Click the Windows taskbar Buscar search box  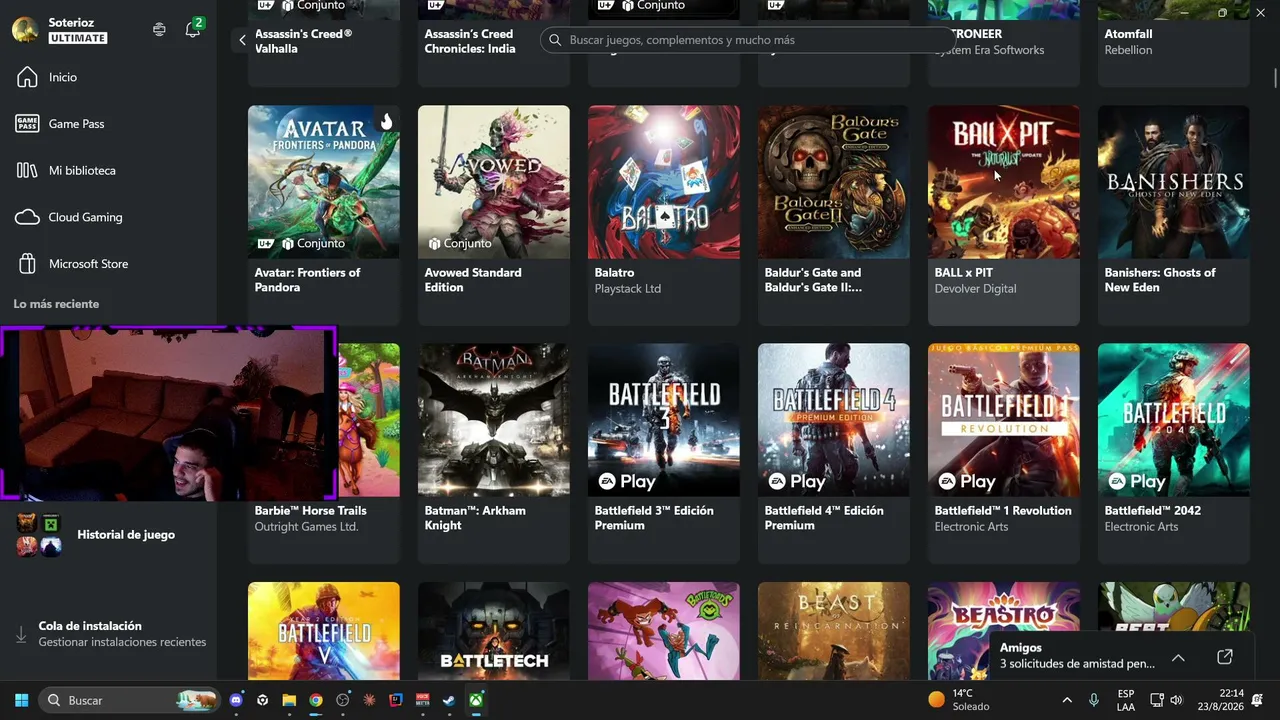pos(131,700)
